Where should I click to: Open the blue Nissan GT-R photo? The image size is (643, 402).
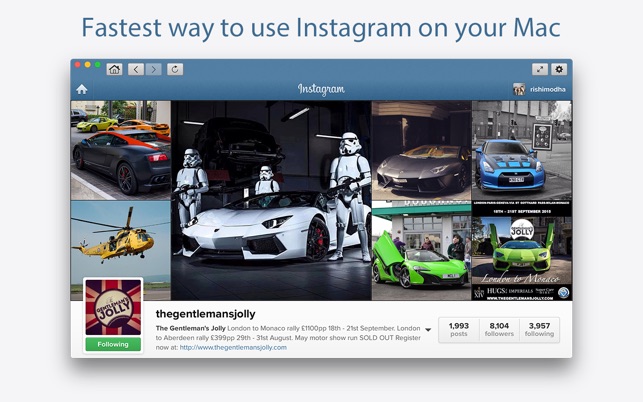pyautogui.click(x=522, y=150)
